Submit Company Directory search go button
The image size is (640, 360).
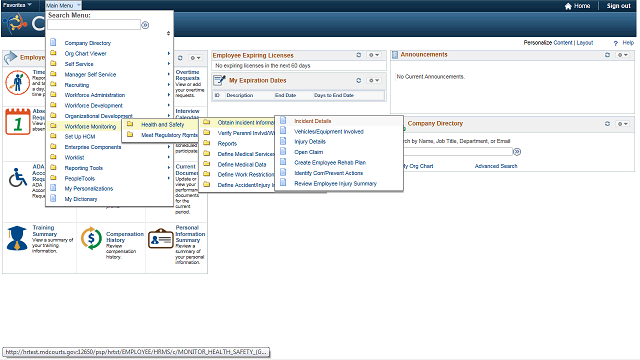click(517, 152)
